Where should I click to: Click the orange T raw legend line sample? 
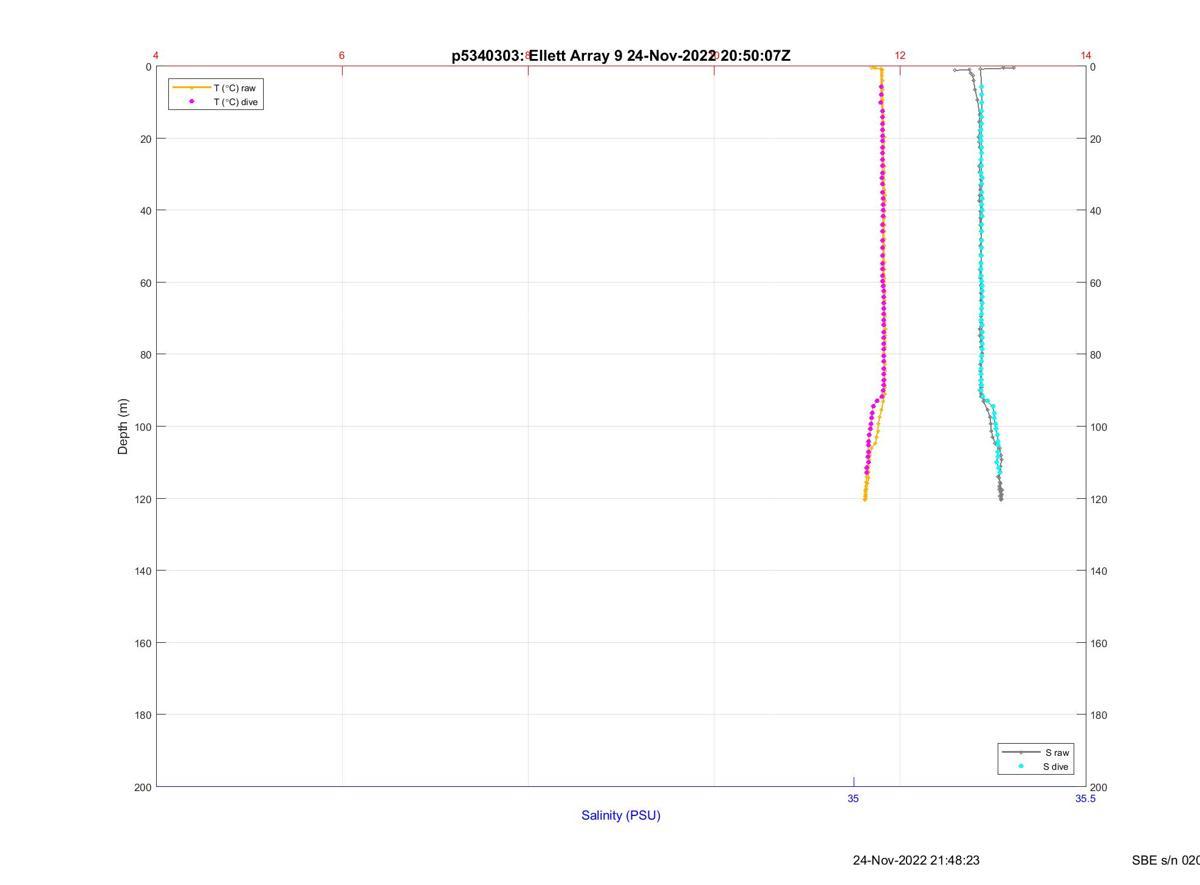[x=192, y=88]
